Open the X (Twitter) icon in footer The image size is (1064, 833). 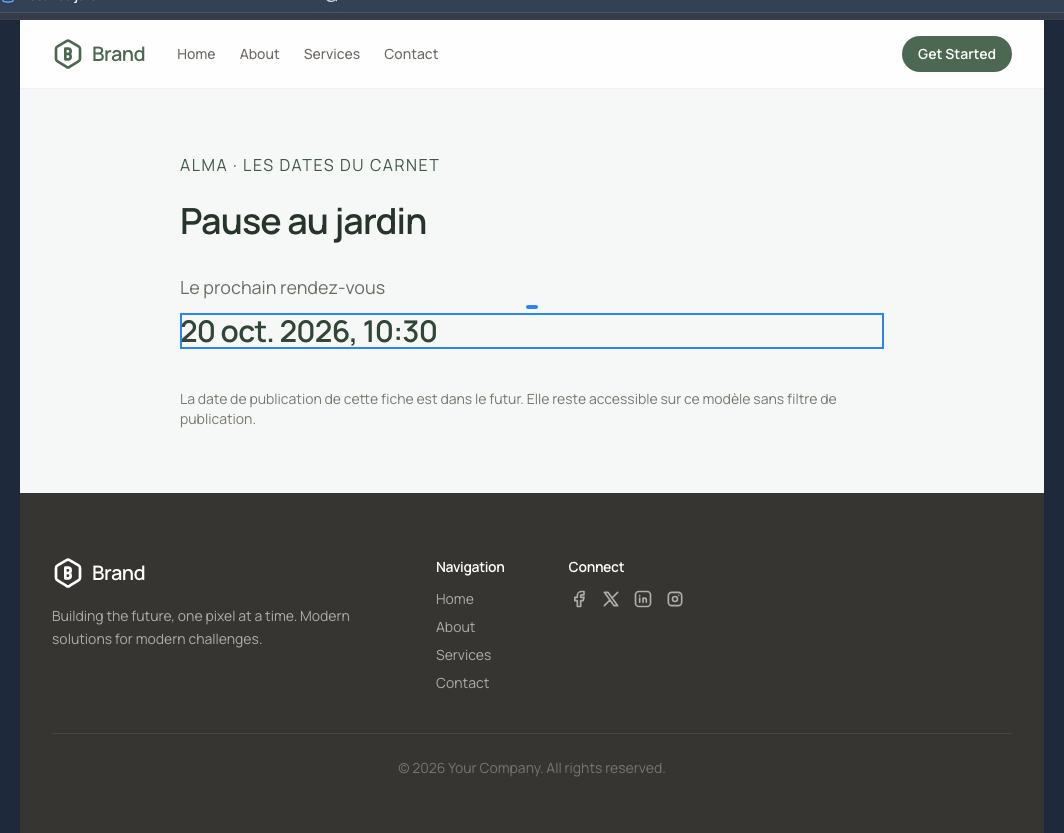tap(611, 599)
